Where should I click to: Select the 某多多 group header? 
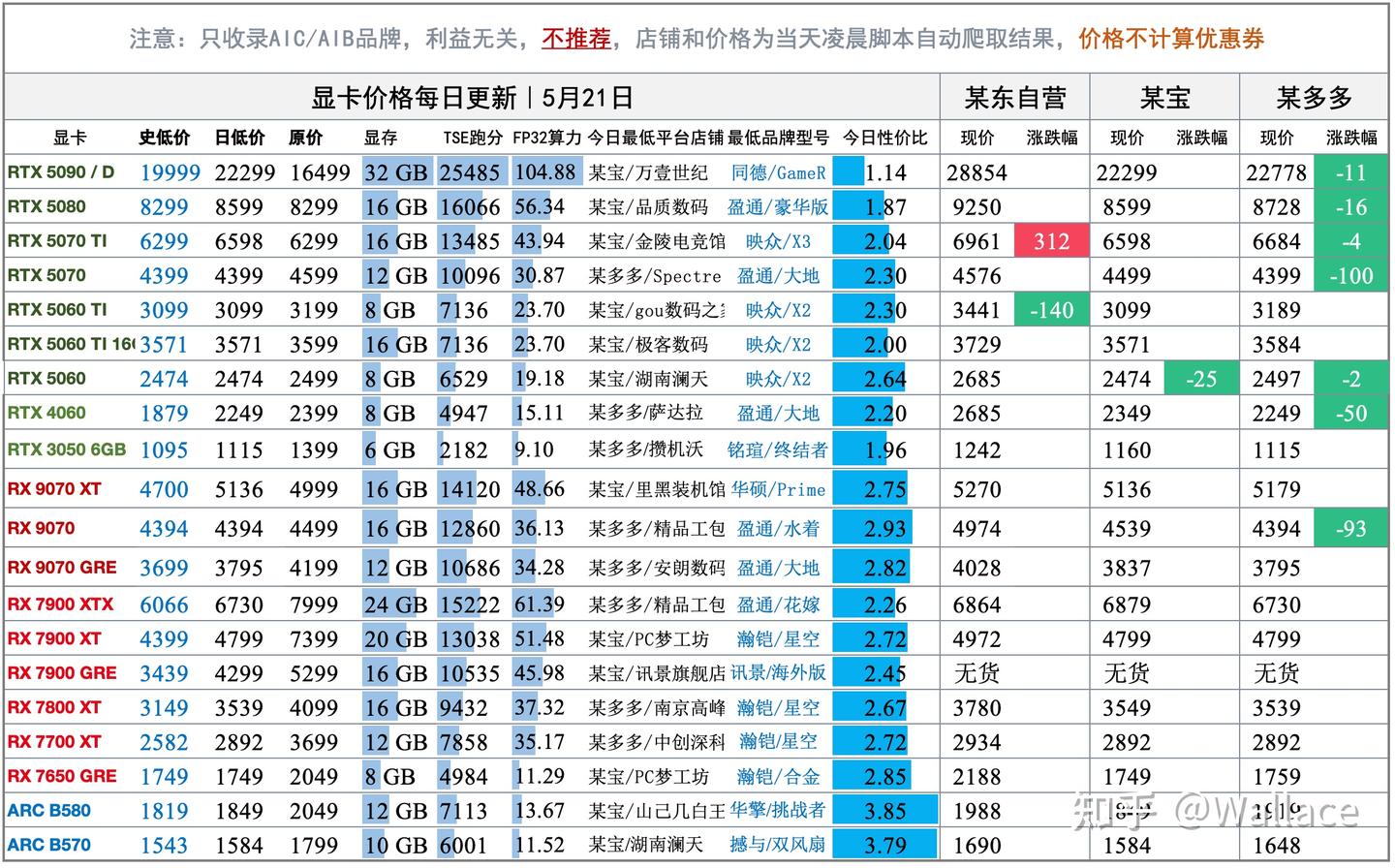coord(1314,97)
